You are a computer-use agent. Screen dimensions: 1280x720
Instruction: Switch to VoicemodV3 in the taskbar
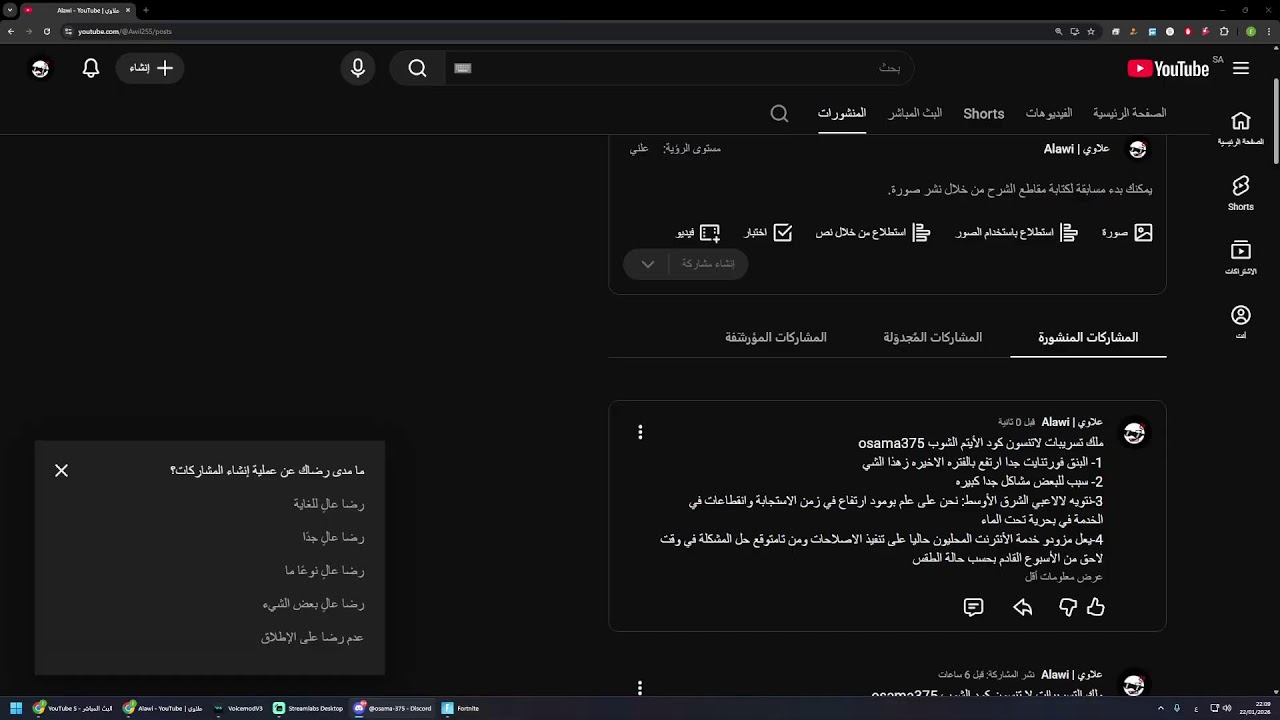pyautogui.click(x=238, y=708)
